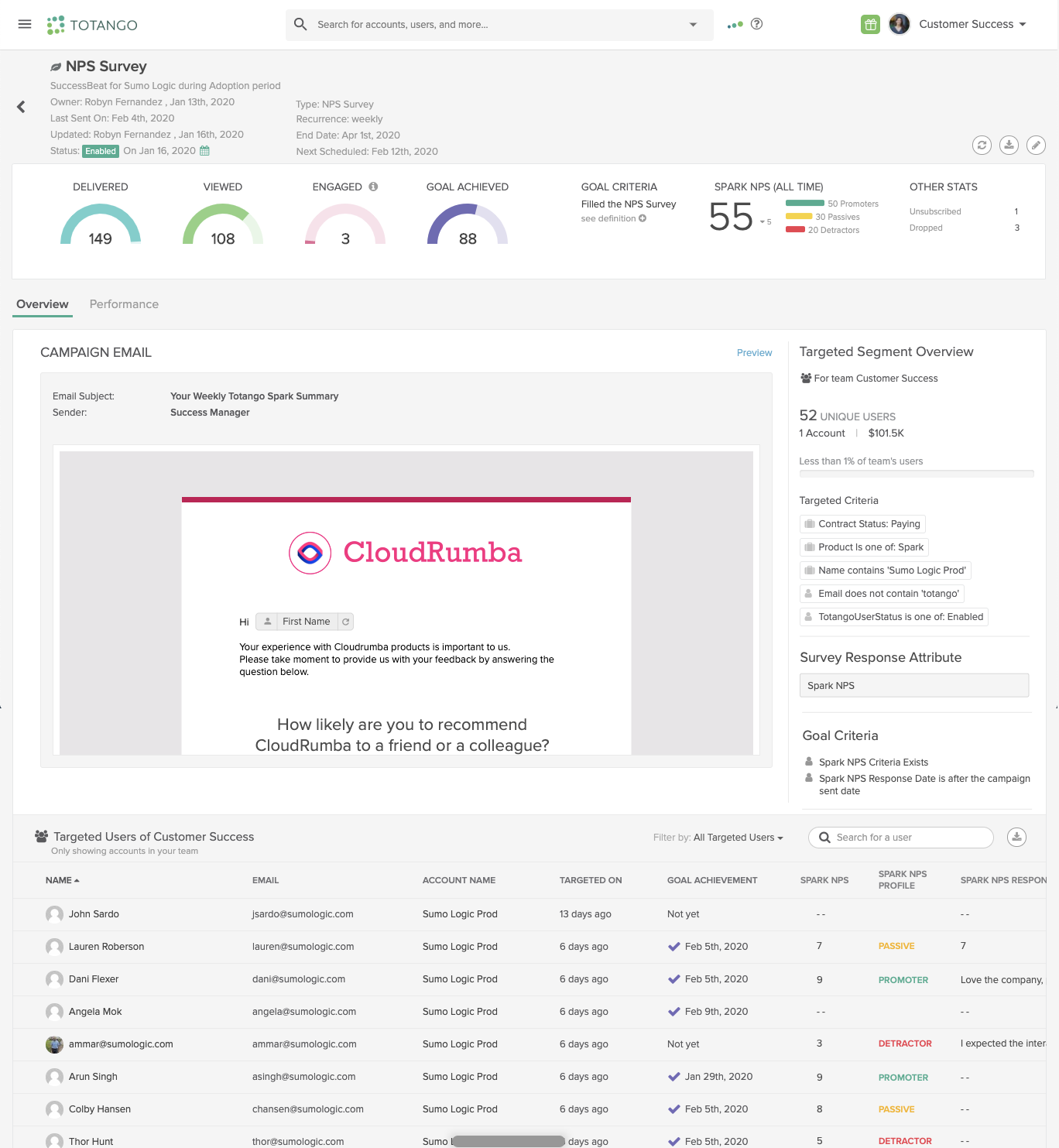Screen dimensions: 1059x1148
Task: Switch to the Overview tab
Action: [43, 304]
